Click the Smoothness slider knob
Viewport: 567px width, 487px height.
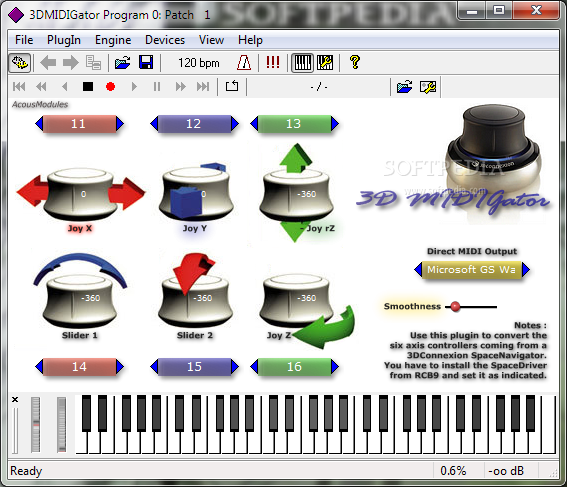[x=456, y=307]
